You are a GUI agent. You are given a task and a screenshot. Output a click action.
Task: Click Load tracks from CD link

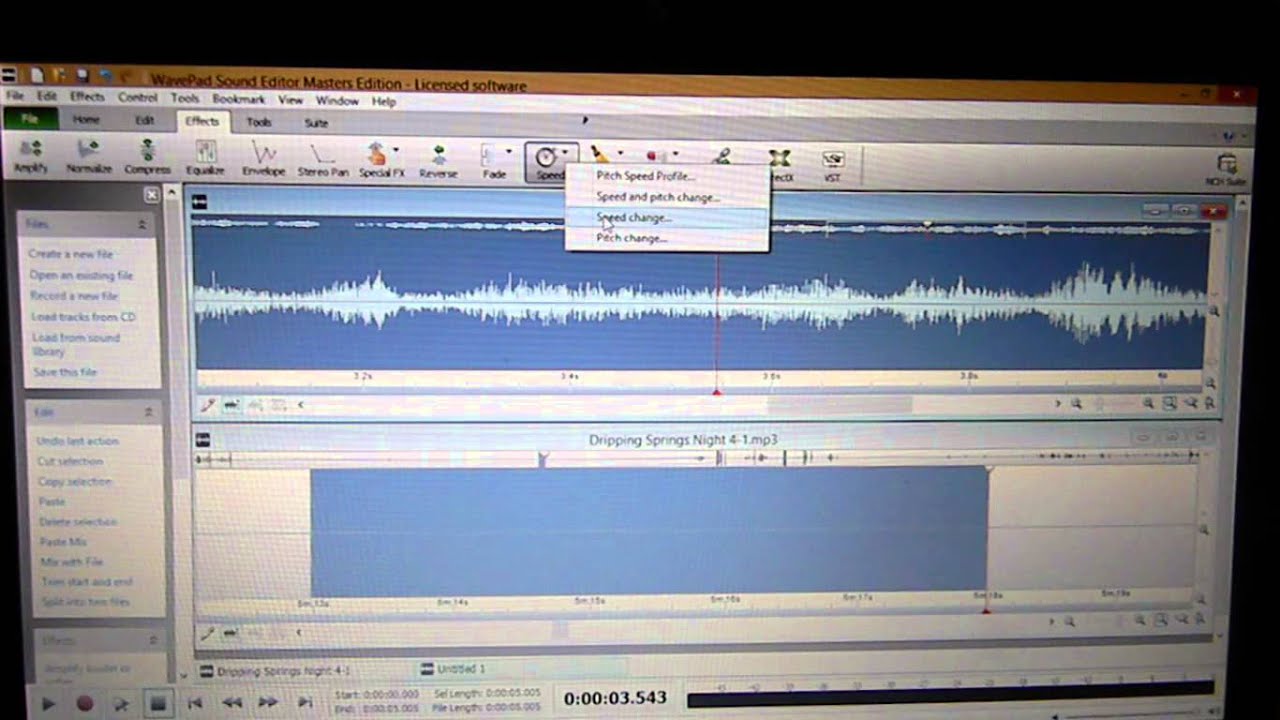pos(83,317)
